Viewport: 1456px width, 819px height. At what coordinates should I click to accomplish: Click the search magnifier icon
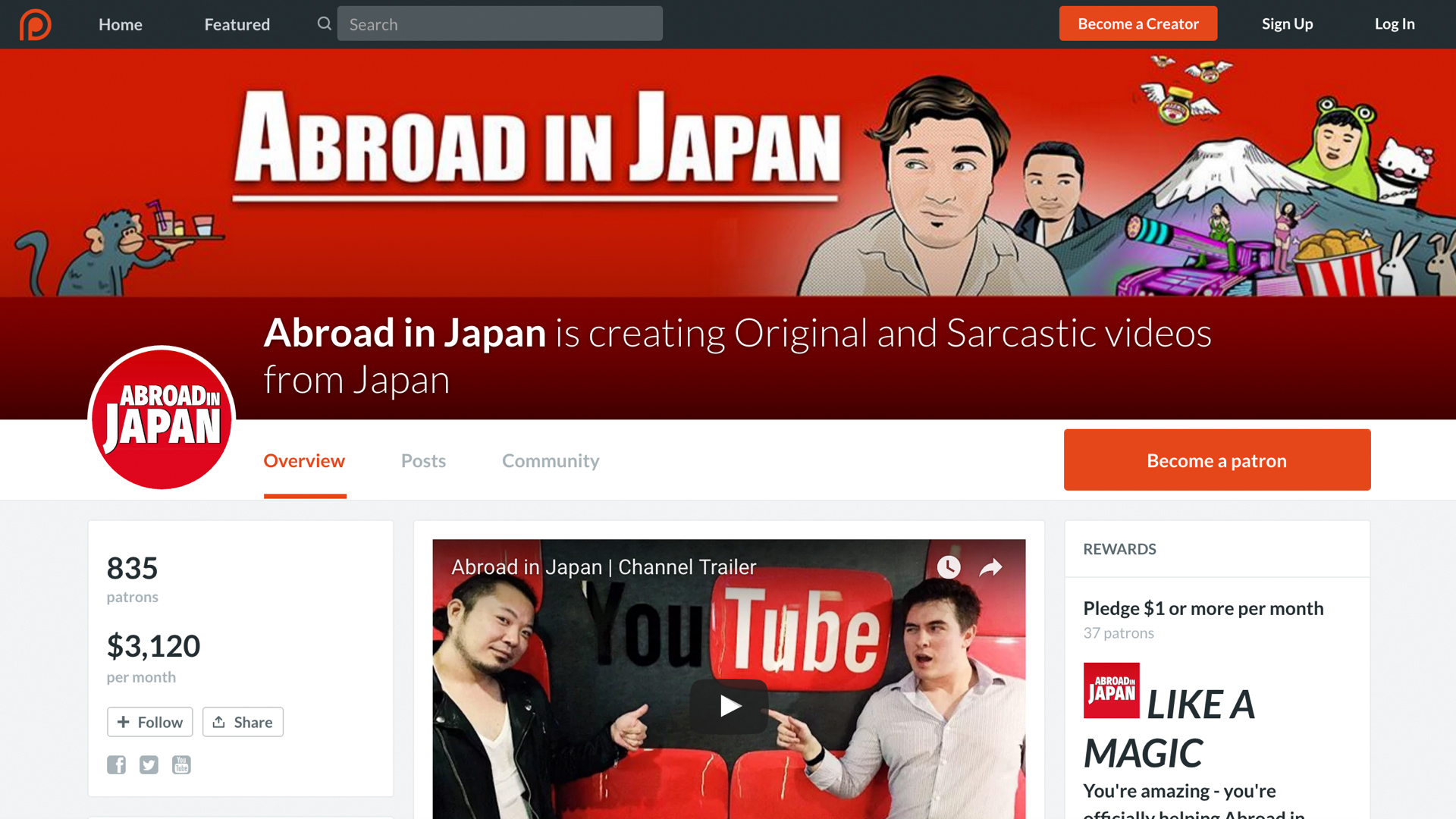point(325,24)
